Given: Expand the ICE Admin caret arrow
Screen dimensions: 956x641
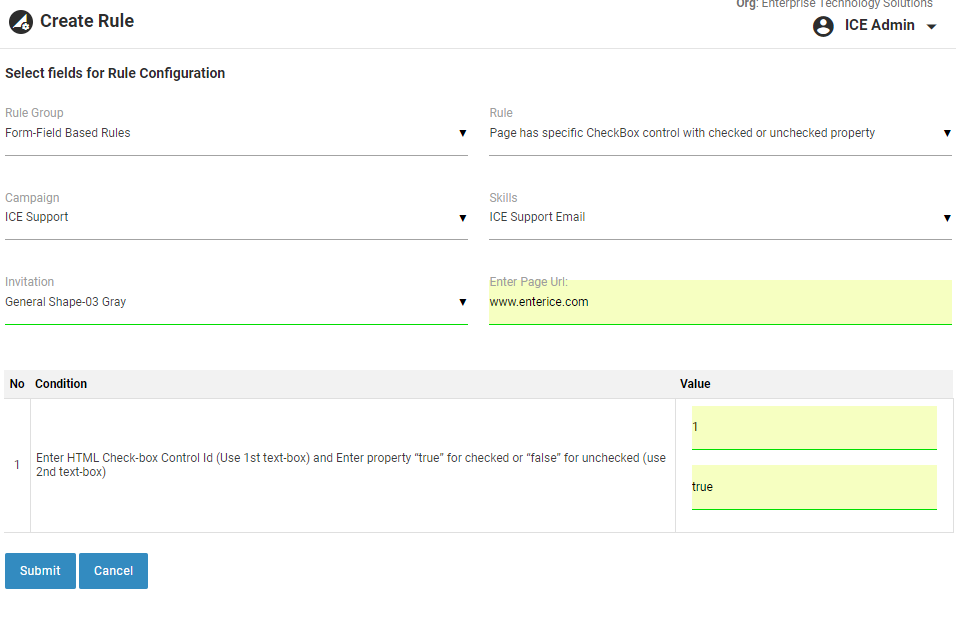Looking at the screenshot, I should point(932,27).
